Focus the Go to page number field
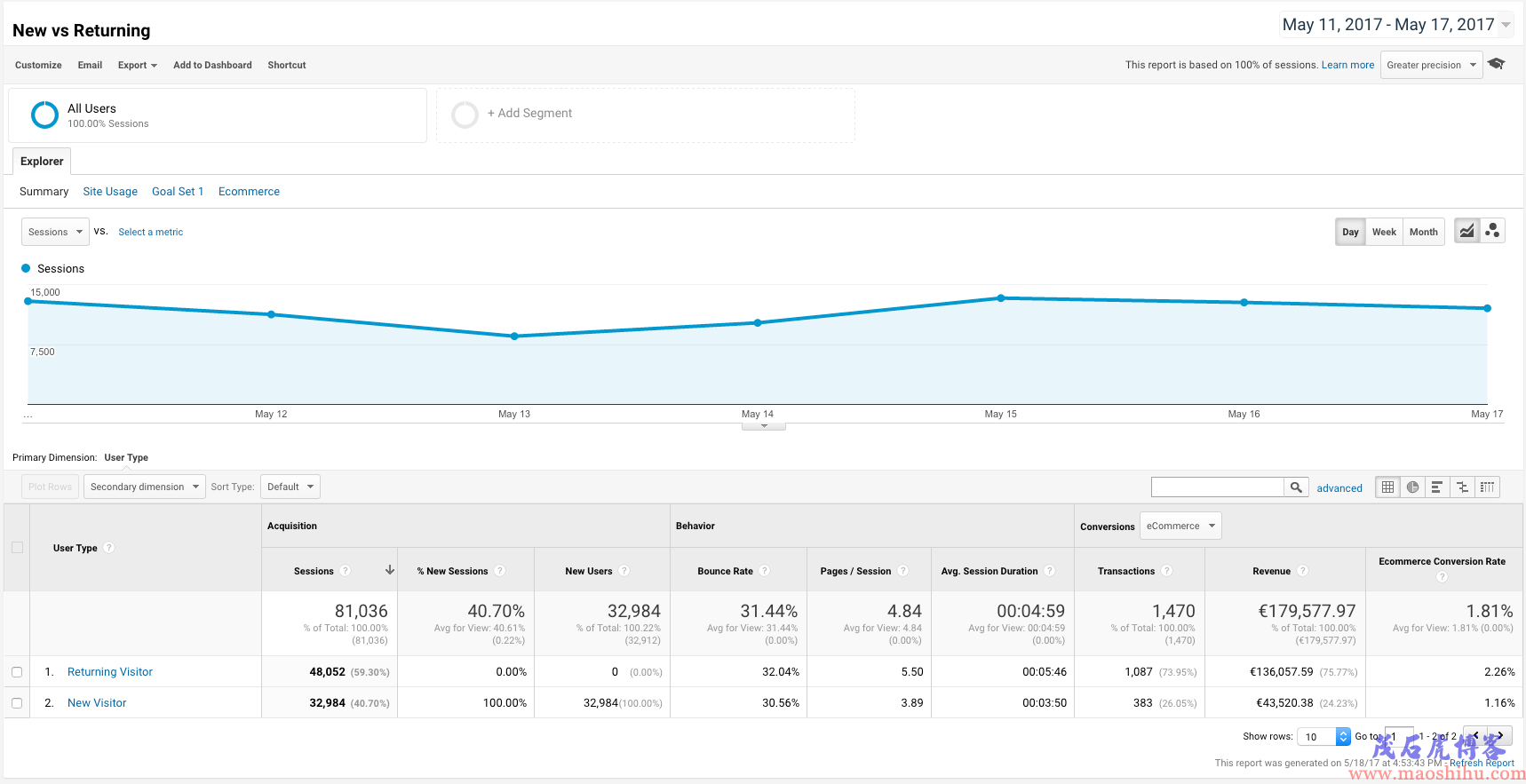1526x784 pixels. pyautogui.click(x=1399, y=736)
